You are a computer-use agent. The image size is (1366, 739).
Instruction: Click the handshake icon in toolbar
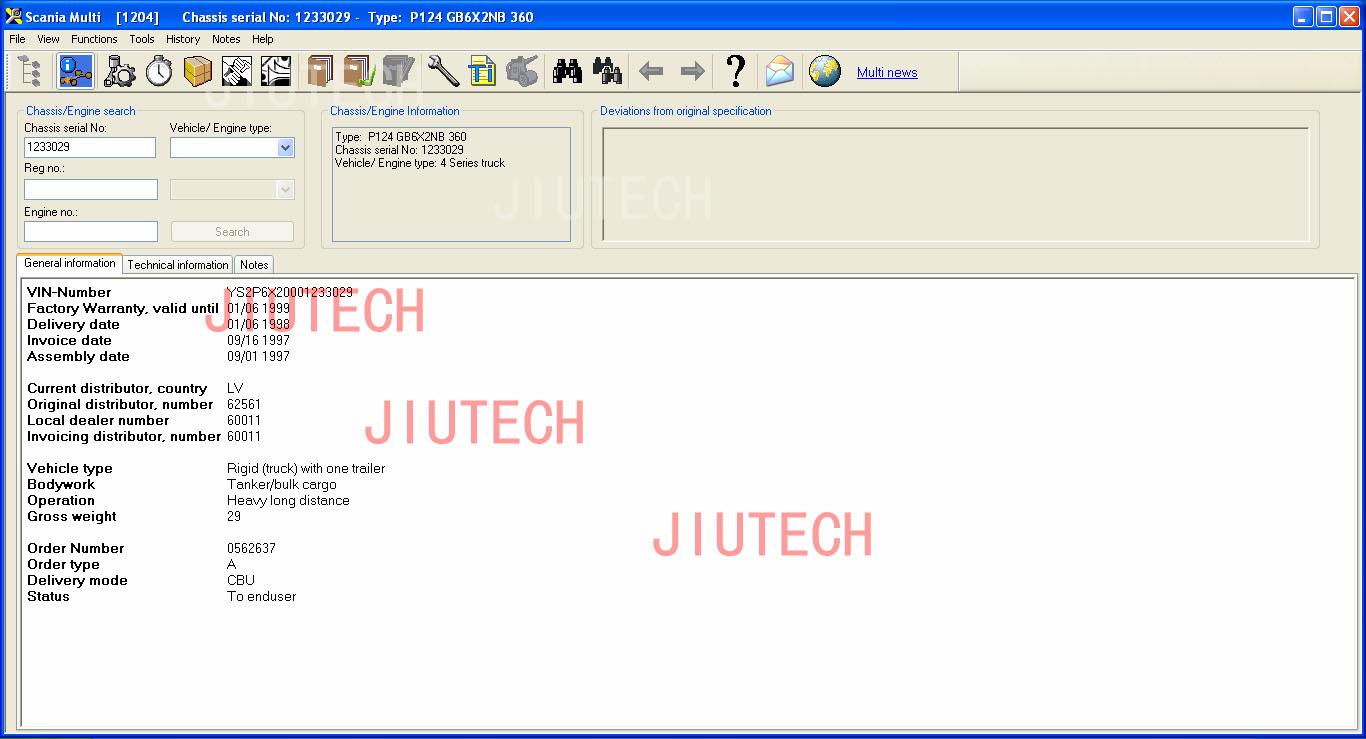coord(237,71)
